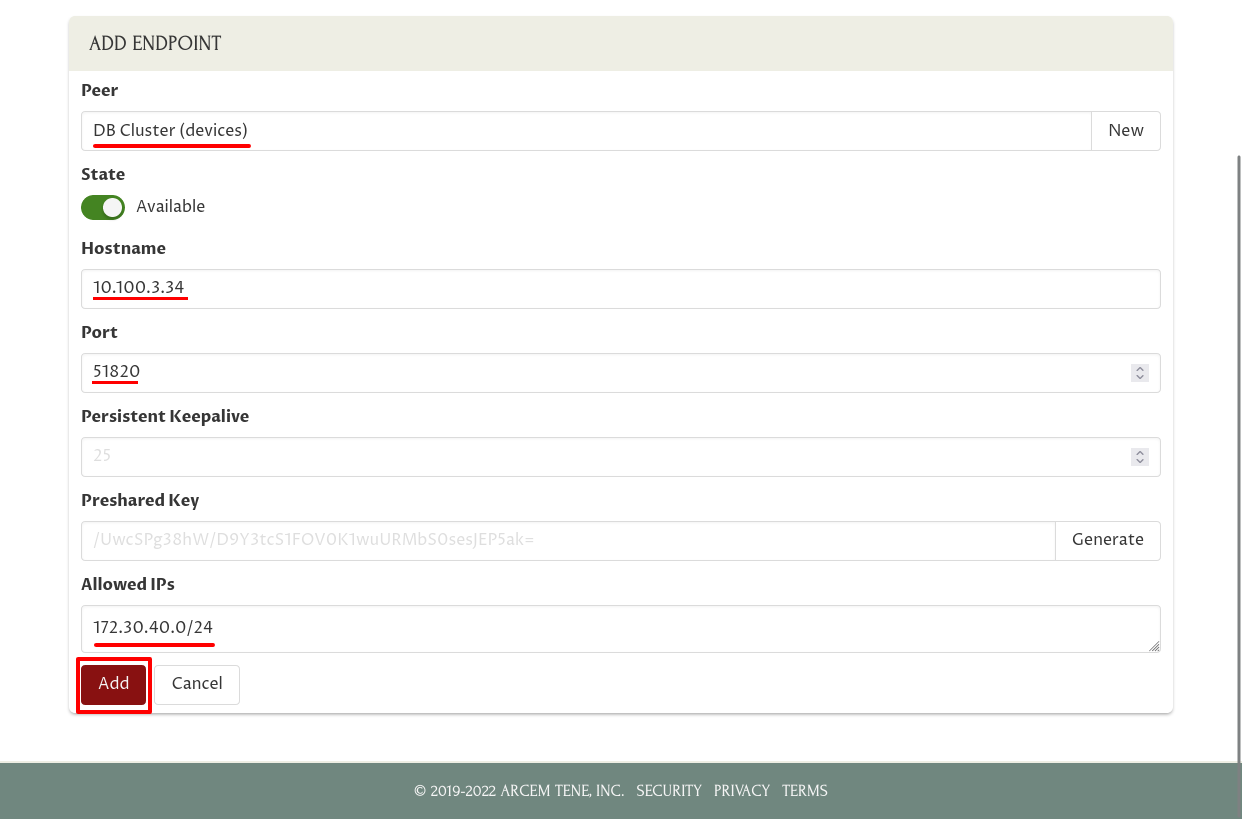Toggle the Available state switch

pyautogui.click(x=103, y=207)
